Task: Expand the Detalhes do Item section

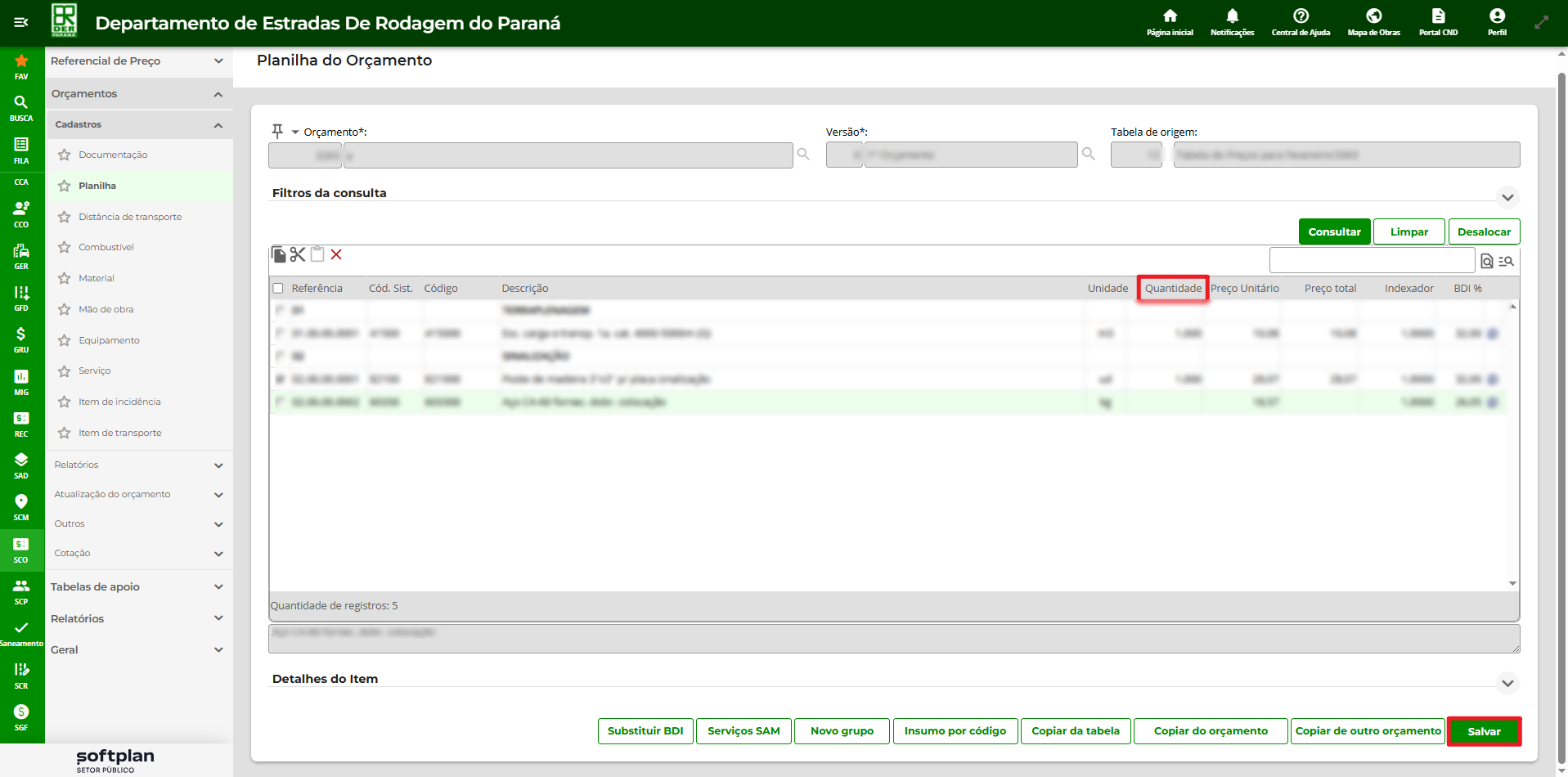Action: [1507, 683]
